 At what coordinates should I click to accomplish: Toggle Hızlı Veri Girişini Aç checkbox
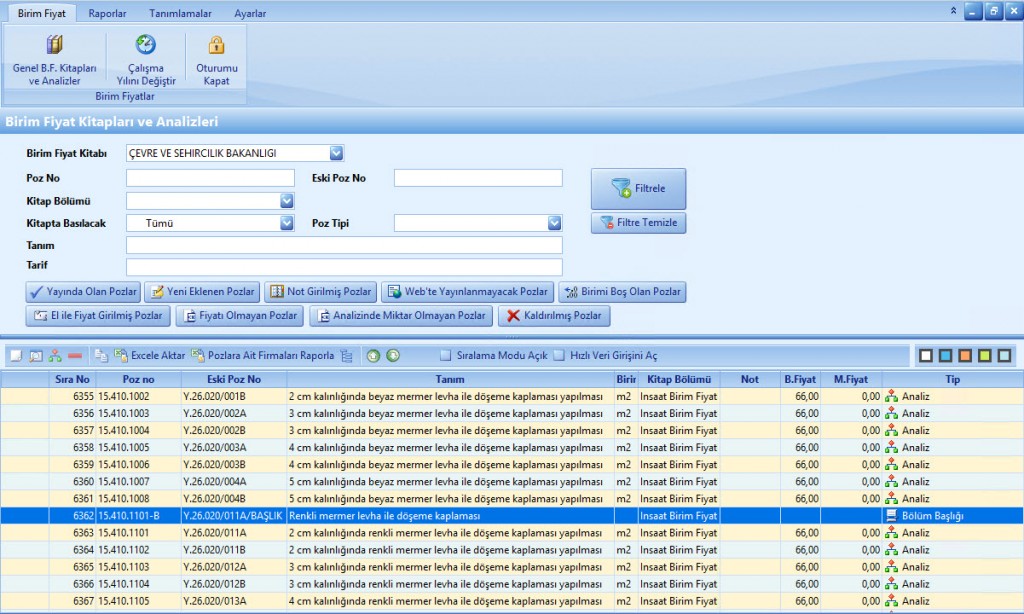[560, 355]
